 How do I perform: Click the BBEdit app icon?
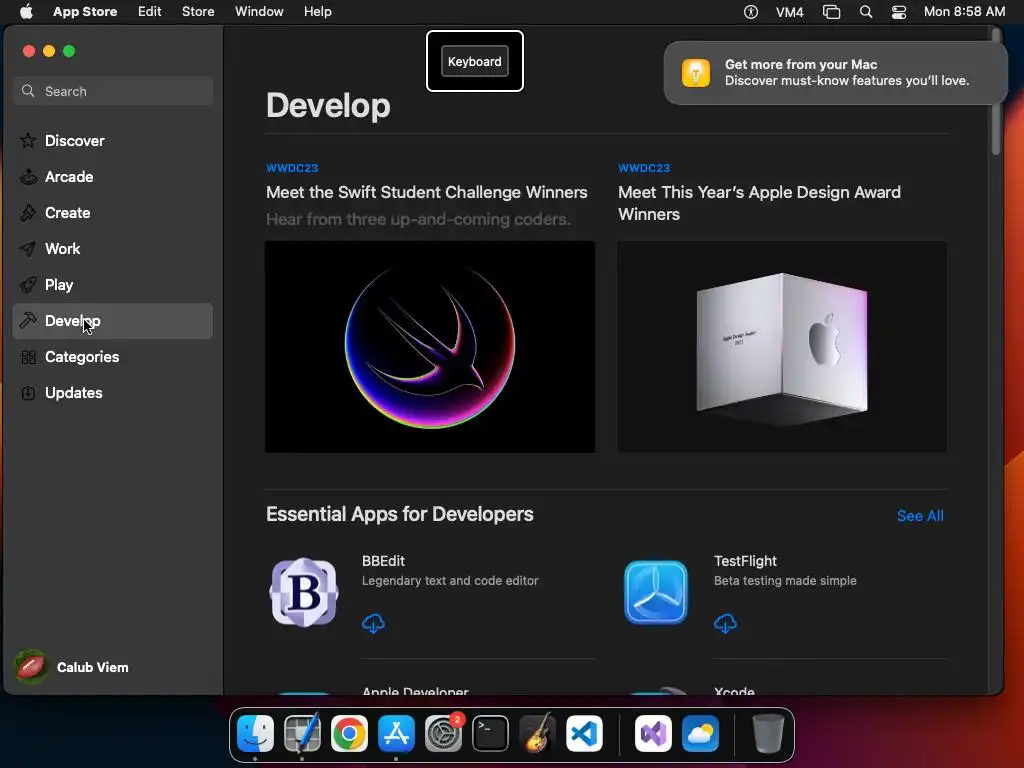(x=304, y=592)
